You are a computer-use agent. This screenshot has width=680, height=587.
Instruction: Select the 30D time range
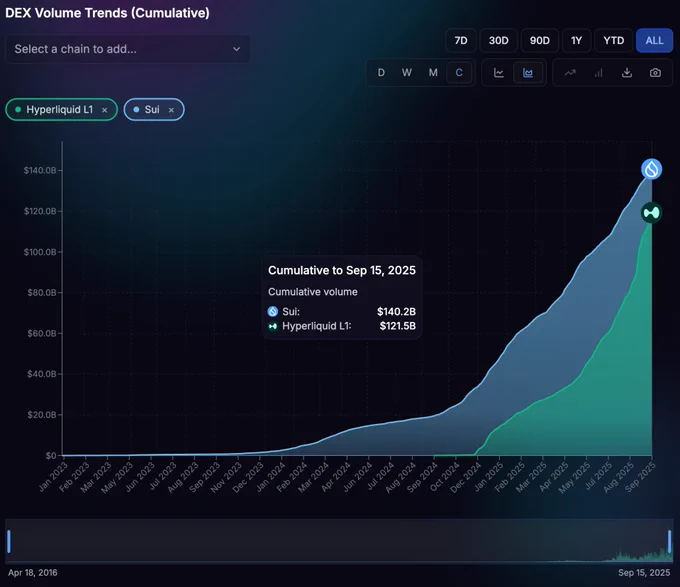pos(498,41)
